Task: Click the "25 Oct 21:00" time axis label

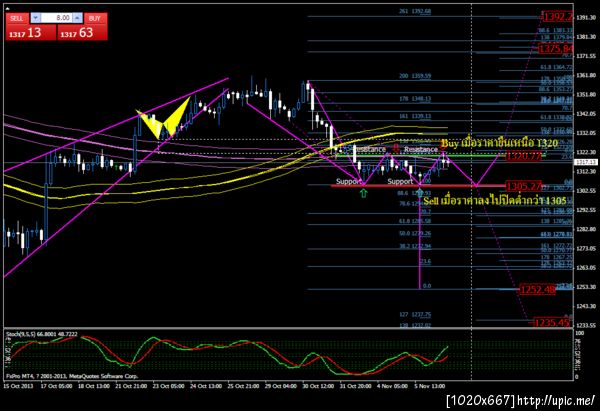Action: click(243, 386)
